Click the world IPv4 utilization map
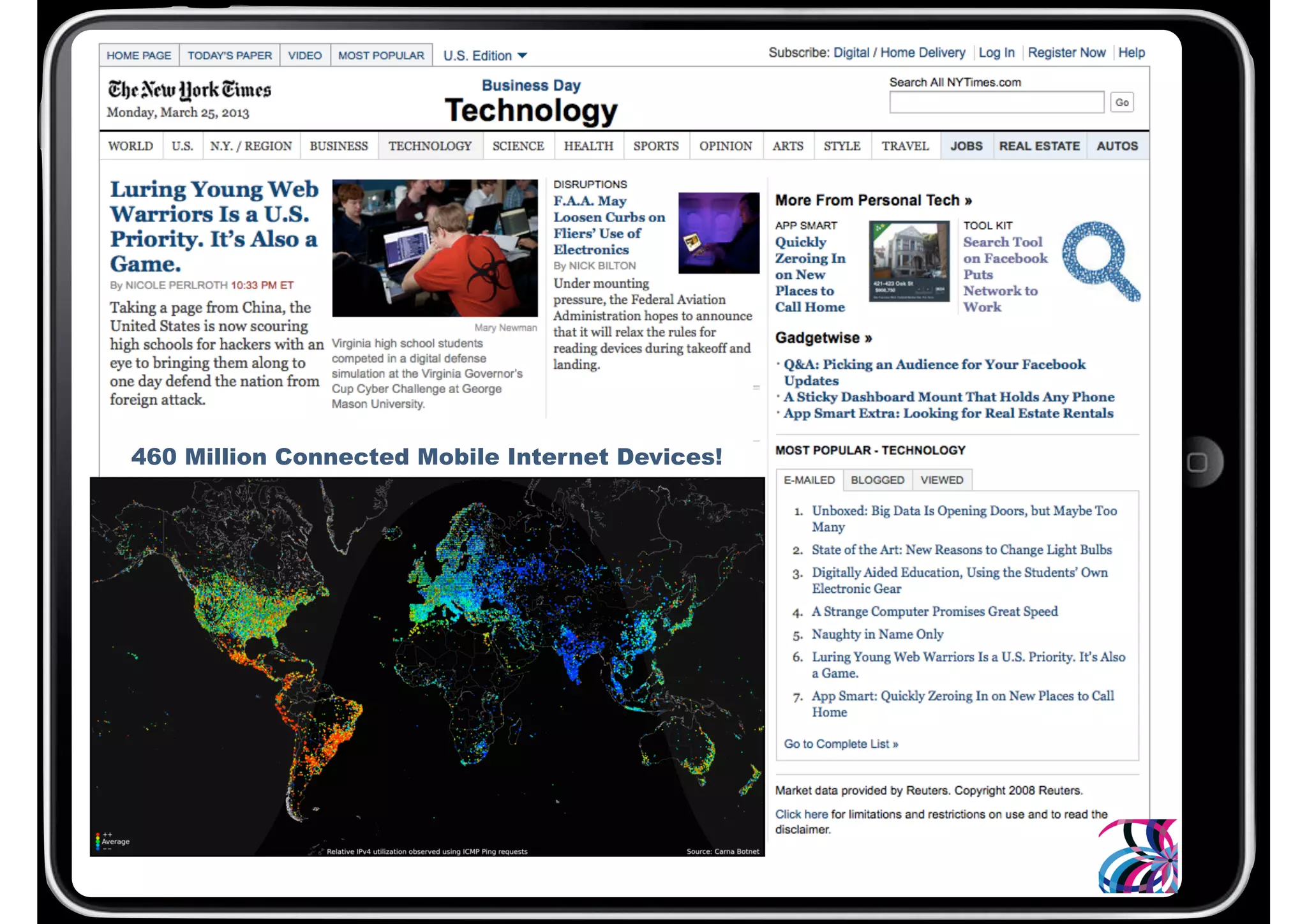Screen dimensions: 1307x924 click(428, 667)
